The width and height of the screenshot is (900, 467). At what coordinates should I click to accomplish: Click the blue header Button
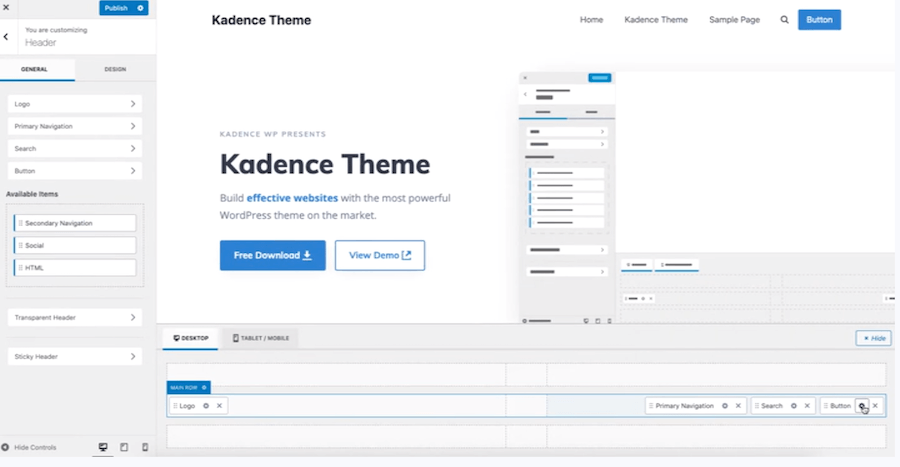[819, 20]
